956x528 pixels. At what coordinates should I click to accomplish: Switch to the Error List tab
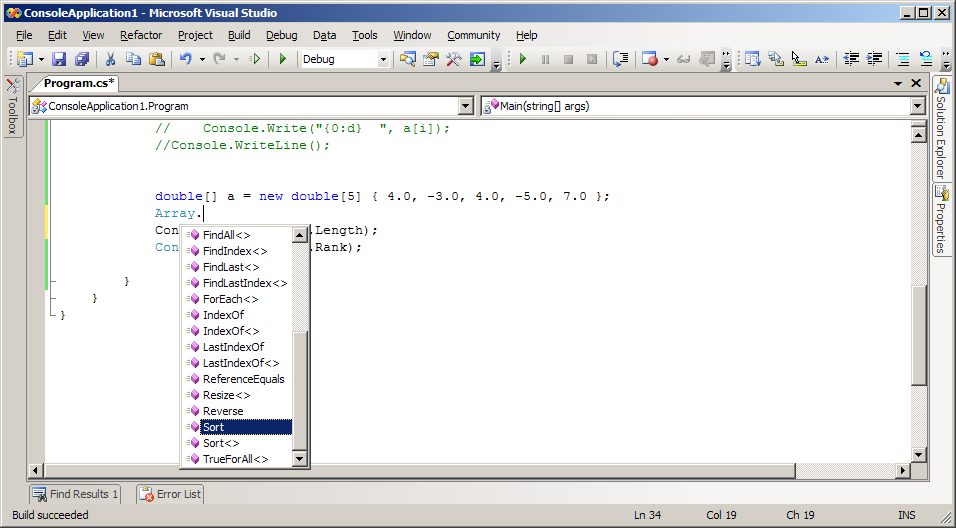click(170, 494)
